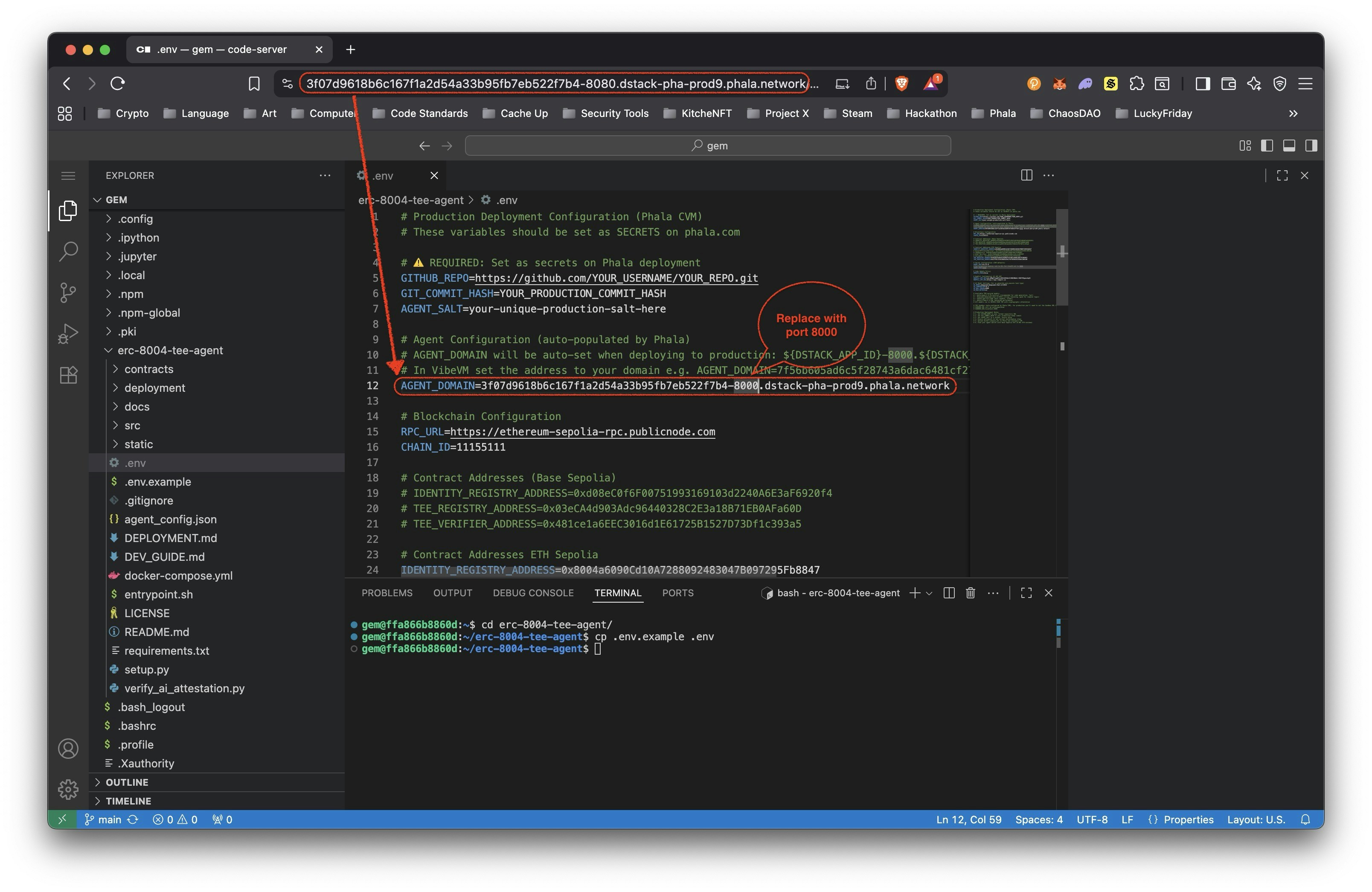This screenshot has height=892, width=1372.
Task: Open docker-compose.yml in explorer
Action: [x=178, y=575]
